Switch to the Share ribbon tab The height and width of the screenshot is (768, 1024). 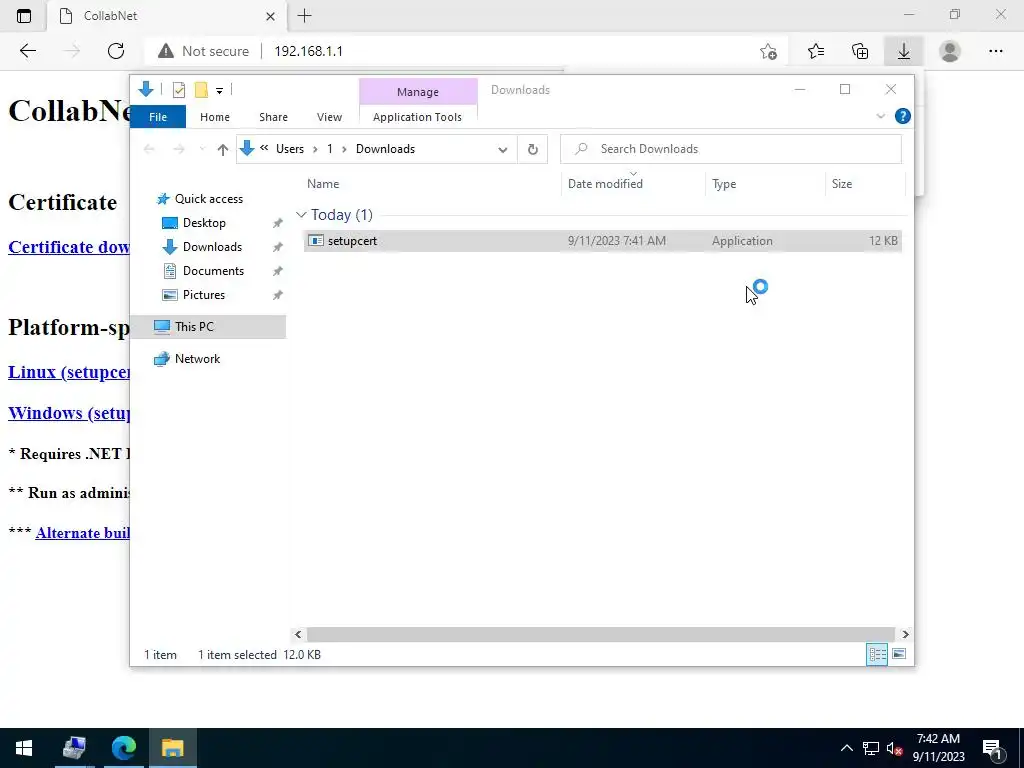273,117
